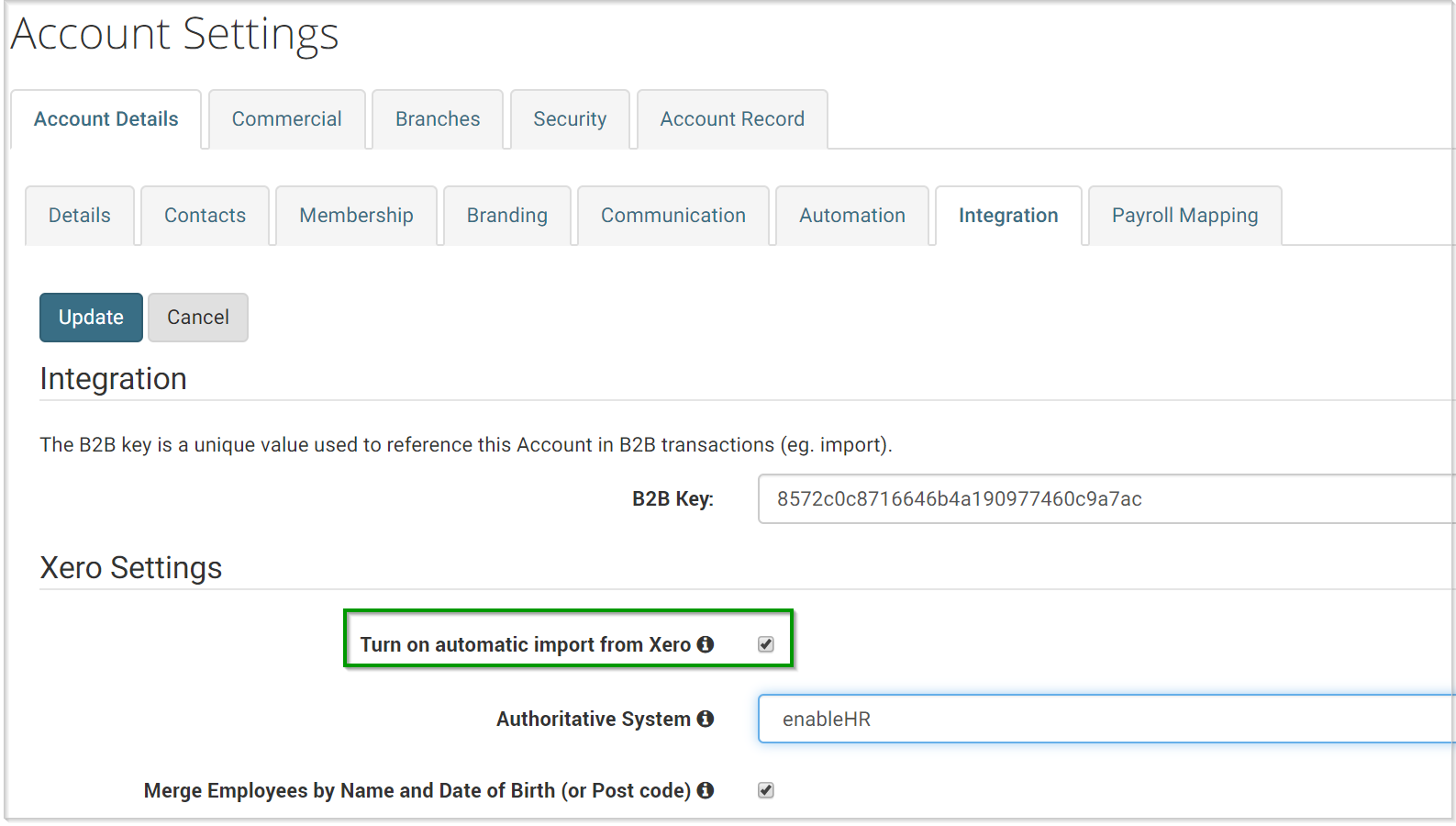This screenshot has width=1456, height=826.
Task: Open Account Record tab
Action: (732, 119)
